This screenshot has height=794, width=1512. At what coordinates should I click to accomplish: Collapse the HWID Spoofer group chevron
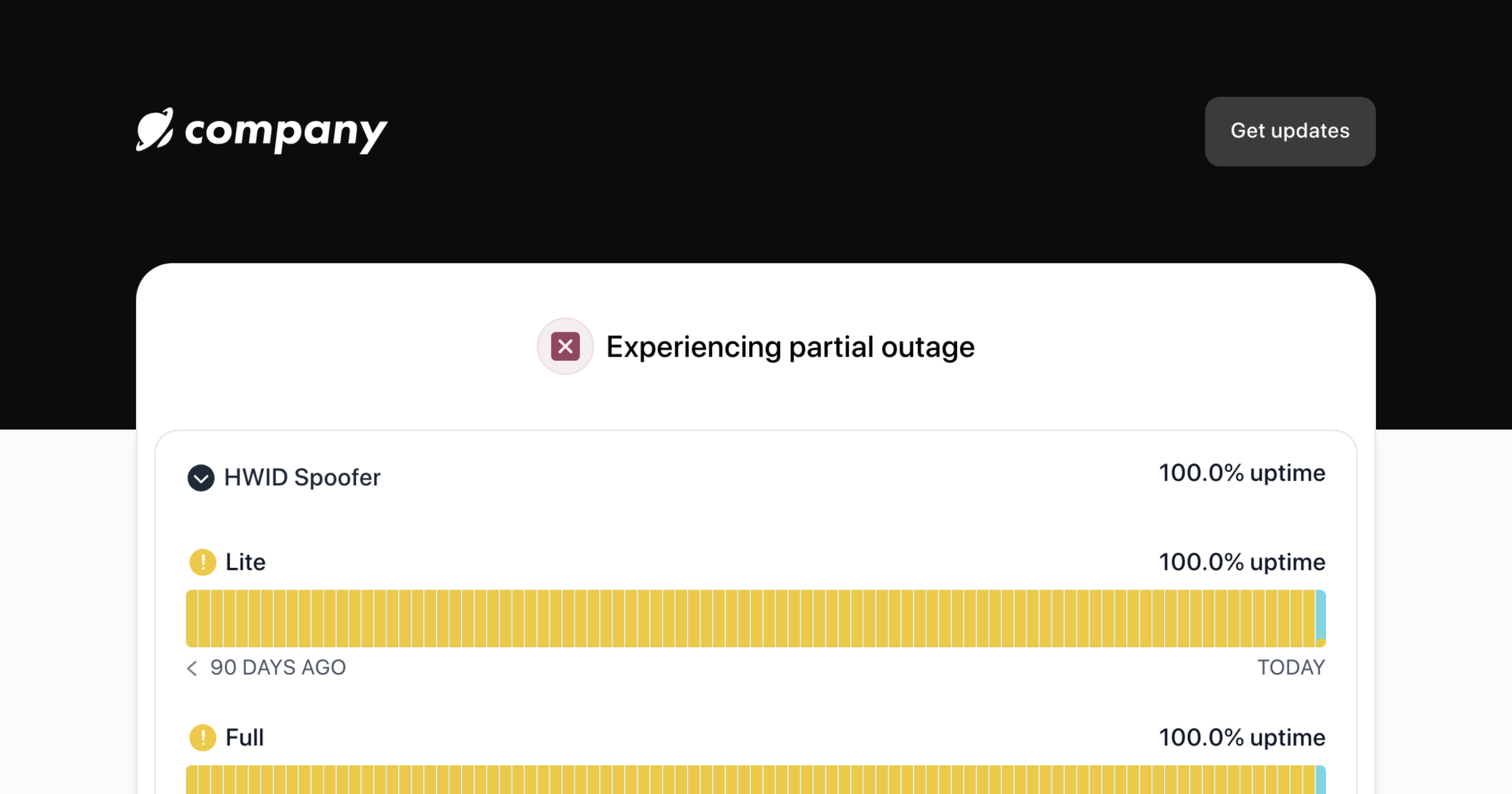point(201,478)
